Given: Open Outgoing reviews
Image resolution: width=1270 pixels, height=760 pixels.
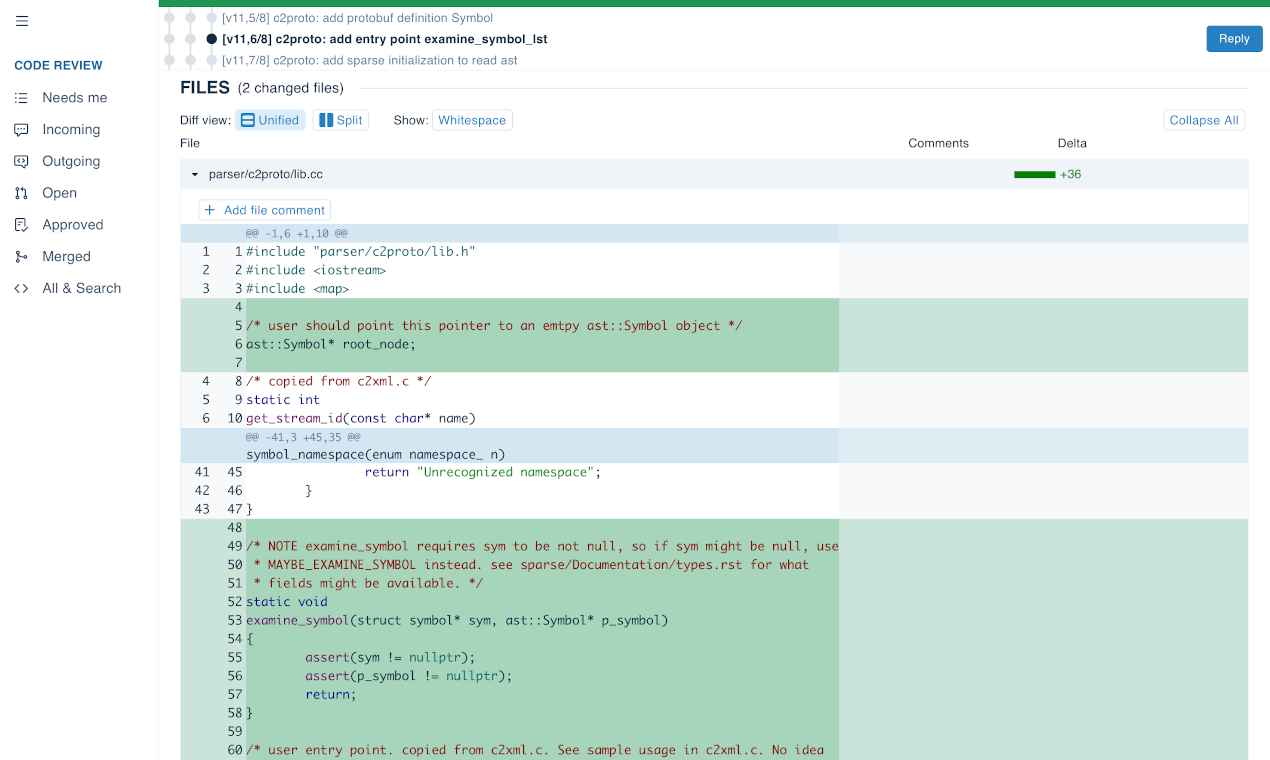Looking at the screenshot, I should 71,161.
